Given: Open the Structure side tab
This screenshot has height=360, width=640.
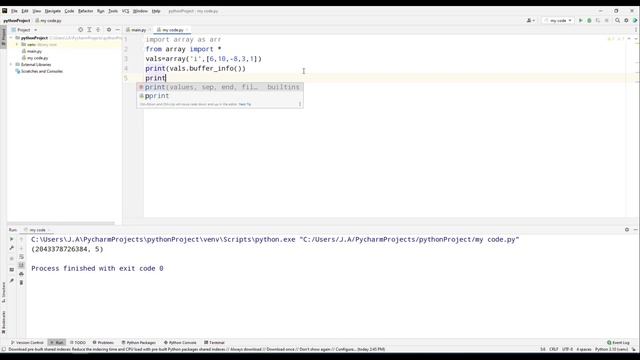Looking at the screenshot, I should [4, 292].
